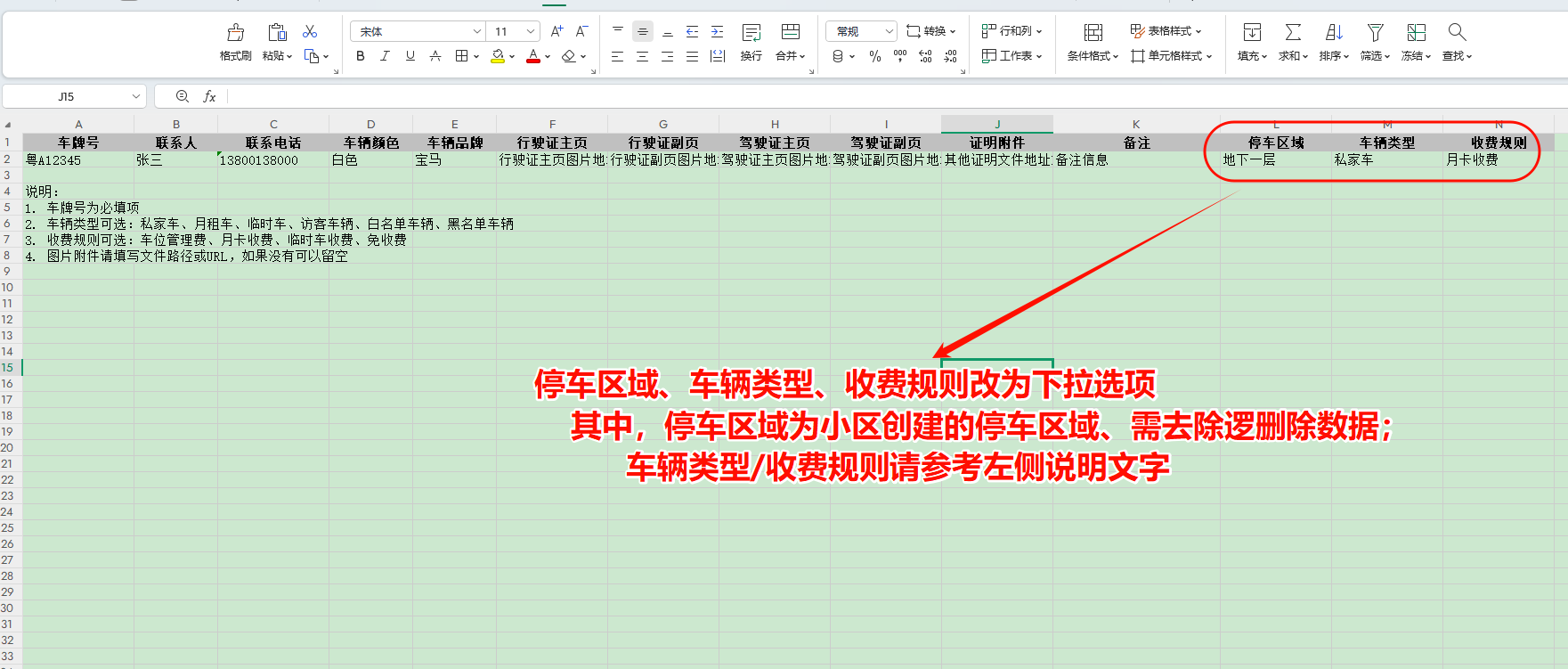
Task: Toggle Bold formatting
Action: point(361,56)
